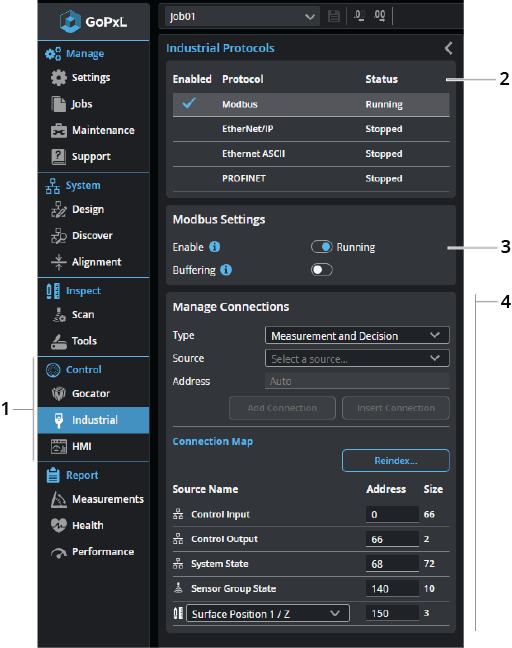512x648 pixels.
Task: Click the Sensor Group State source name
Action: [233, 588]
